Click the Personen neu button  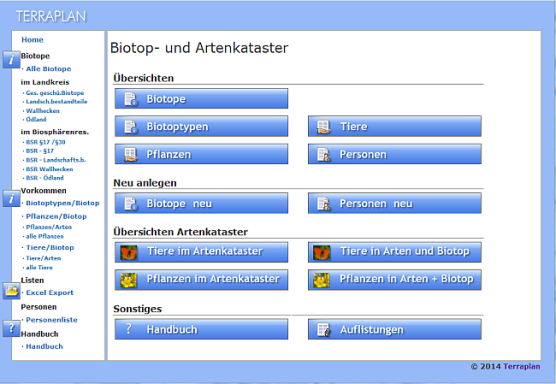click(x=395, y=203)
